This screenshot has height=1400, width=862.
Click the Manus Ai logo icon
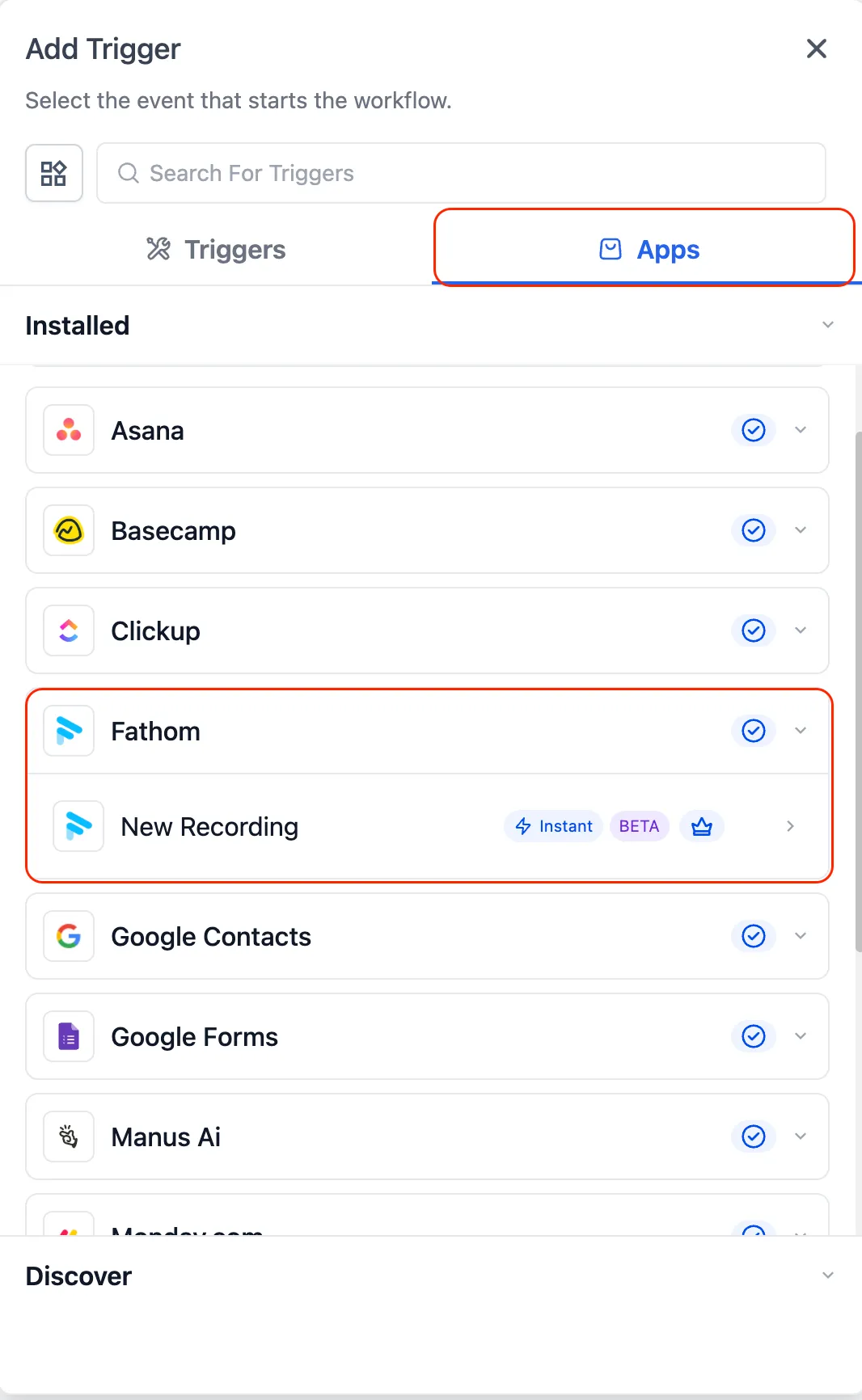69,1136
